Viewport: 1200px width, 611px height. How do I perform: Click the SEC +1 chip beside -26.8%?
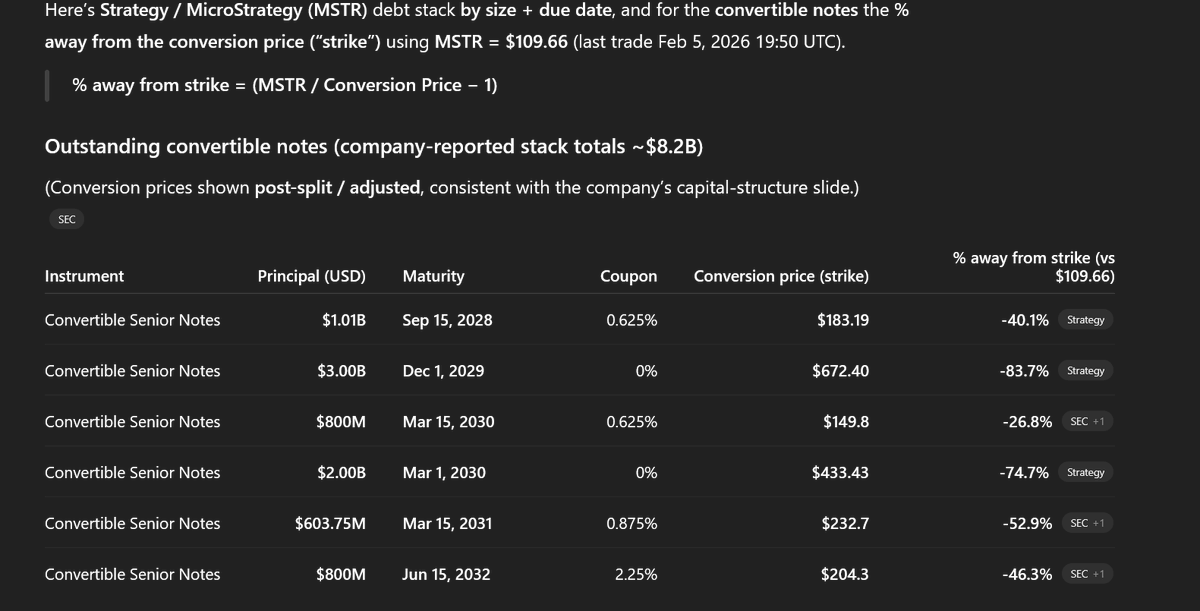tap(1087, 422)
